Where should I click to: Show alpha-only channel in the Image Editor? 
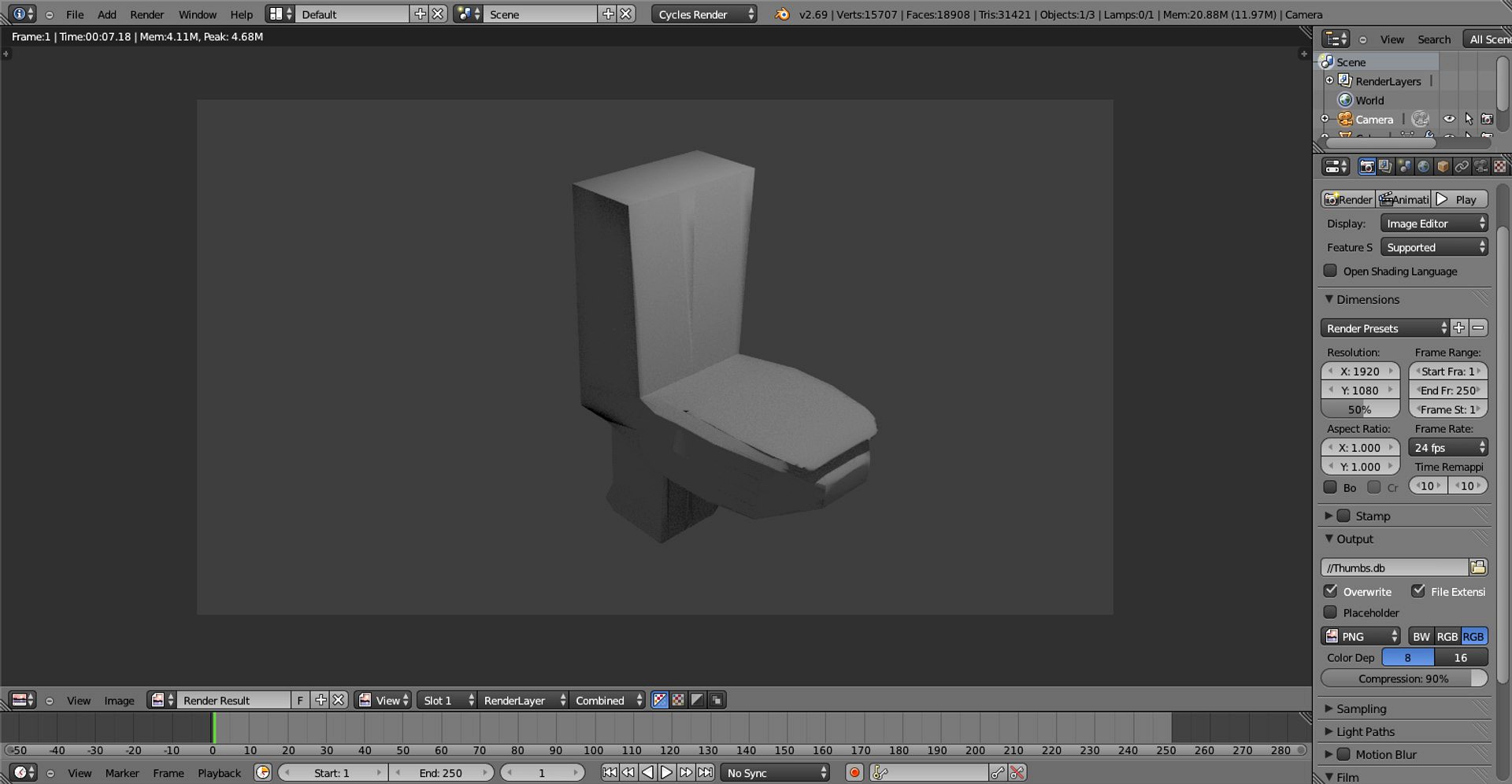point(697,700)
